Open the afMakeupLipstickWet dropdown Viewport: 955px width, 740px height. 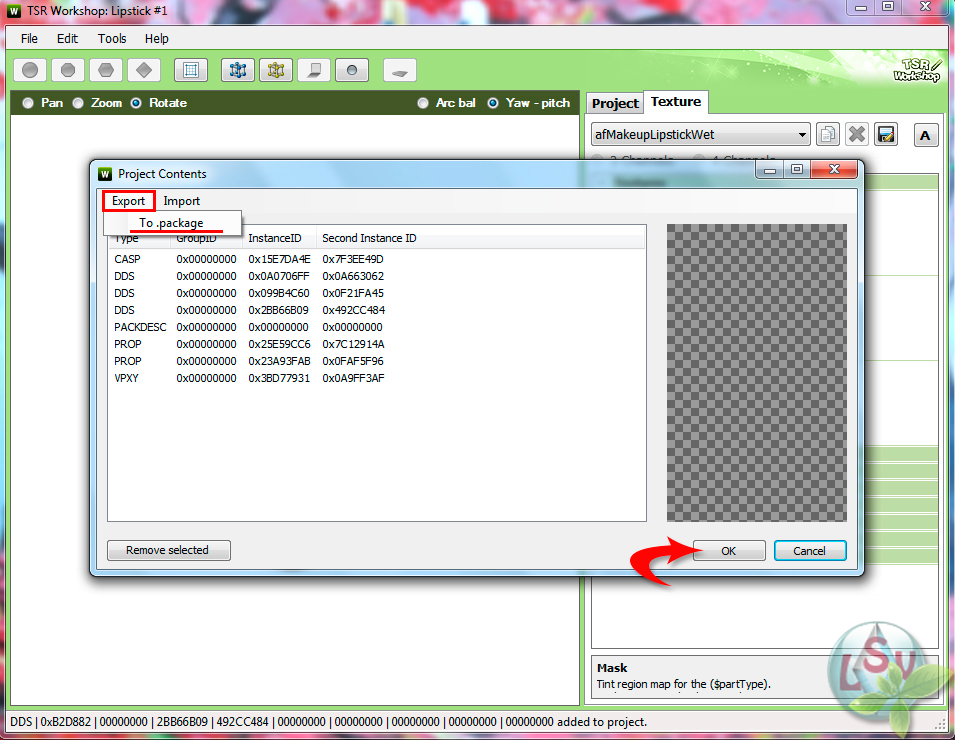coord(700,135)
